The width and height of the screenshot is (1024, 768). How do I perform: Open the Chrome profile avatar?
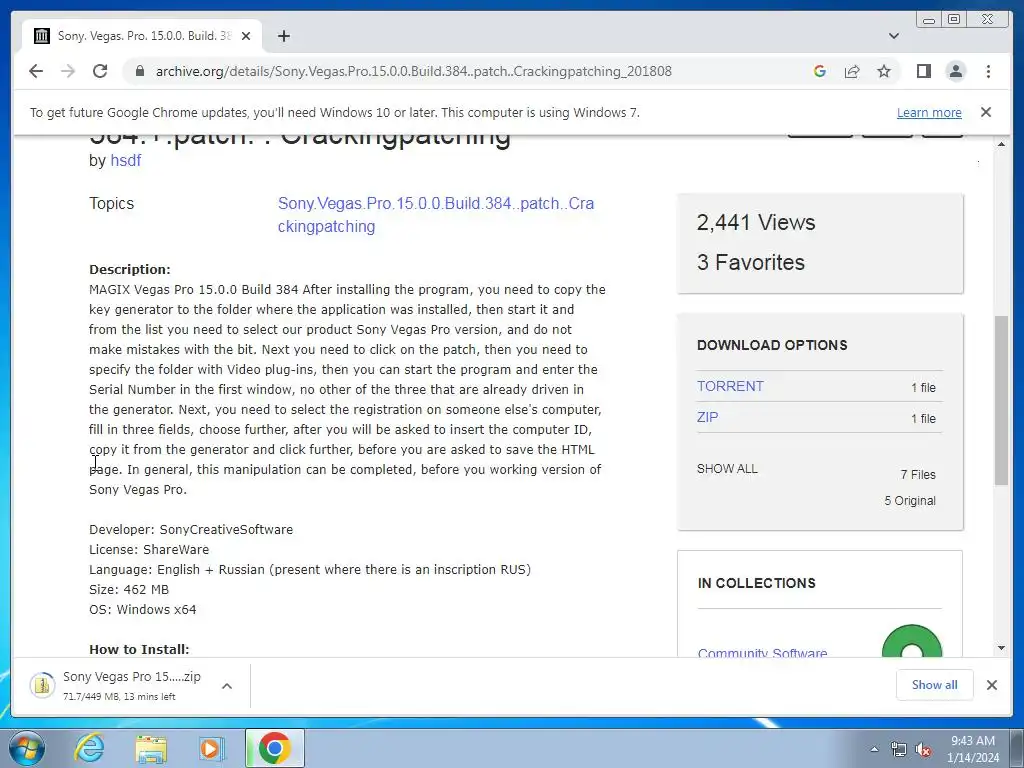click(955, 71)
